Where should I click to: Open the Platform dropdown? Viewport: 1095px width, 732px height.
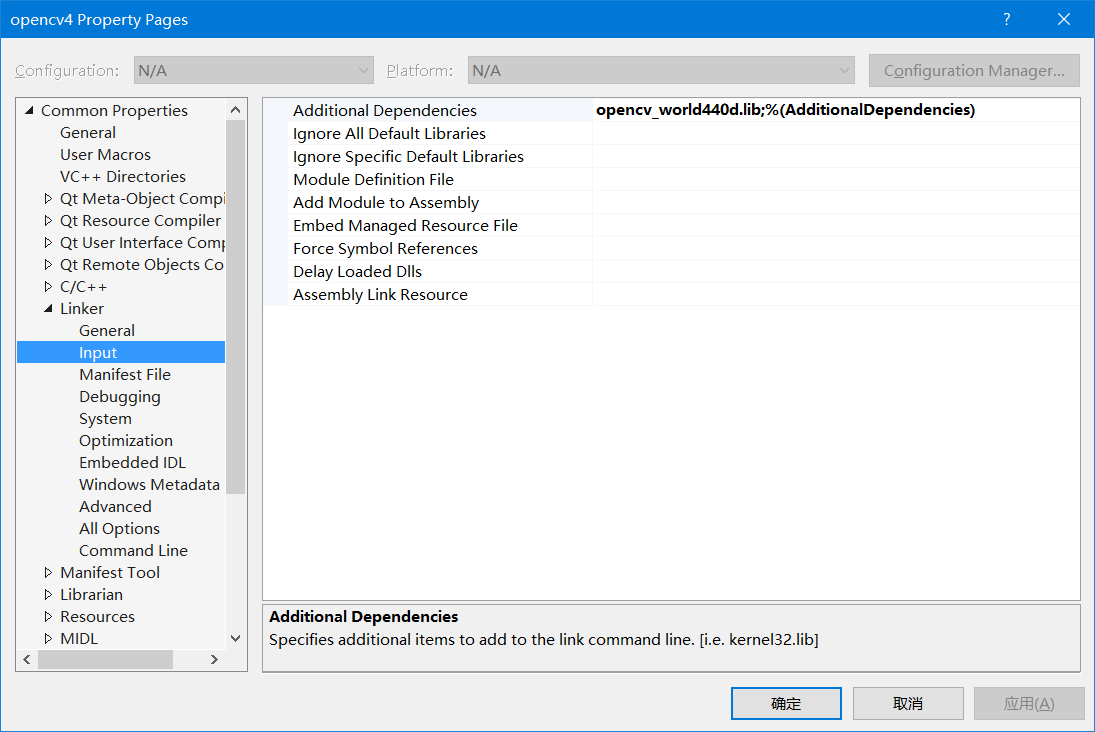[x=660, y=70]
